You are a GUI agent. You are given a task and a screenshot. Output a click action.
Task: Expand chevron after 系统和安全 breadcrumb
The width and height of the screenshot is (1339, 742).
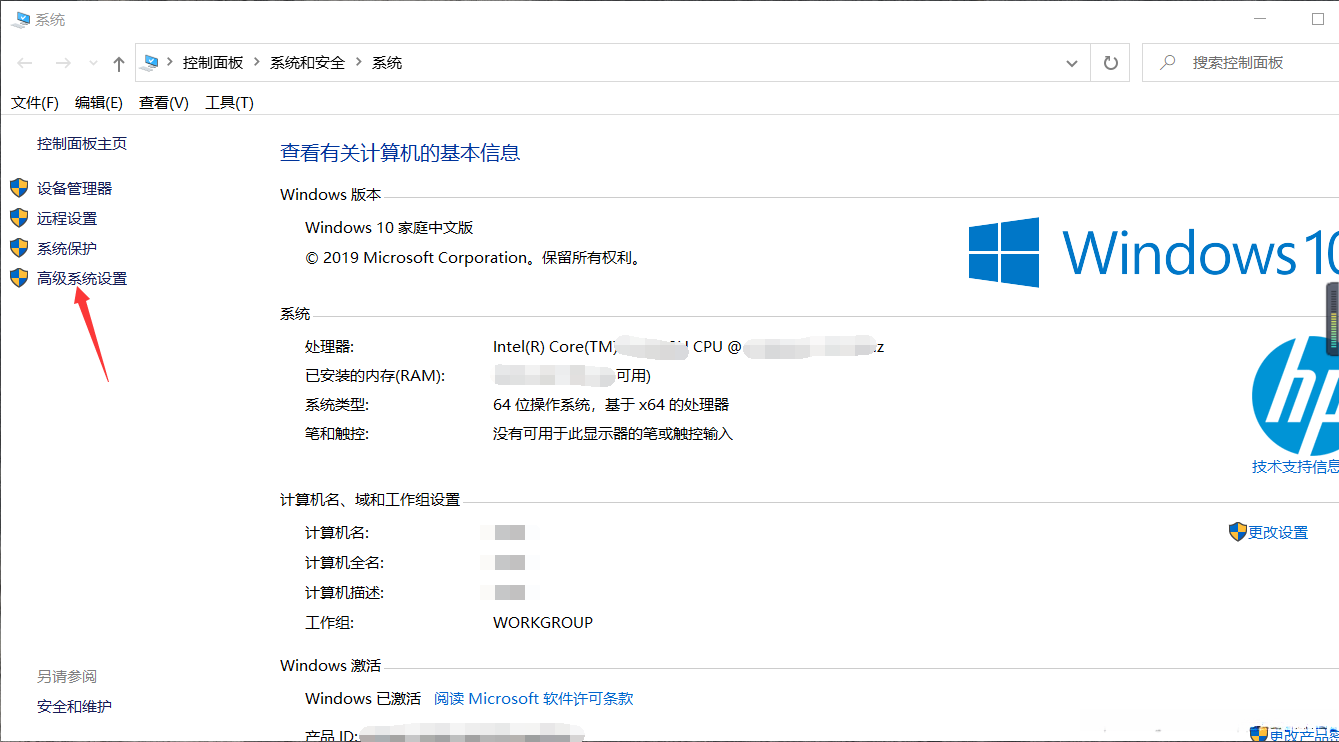359,62
